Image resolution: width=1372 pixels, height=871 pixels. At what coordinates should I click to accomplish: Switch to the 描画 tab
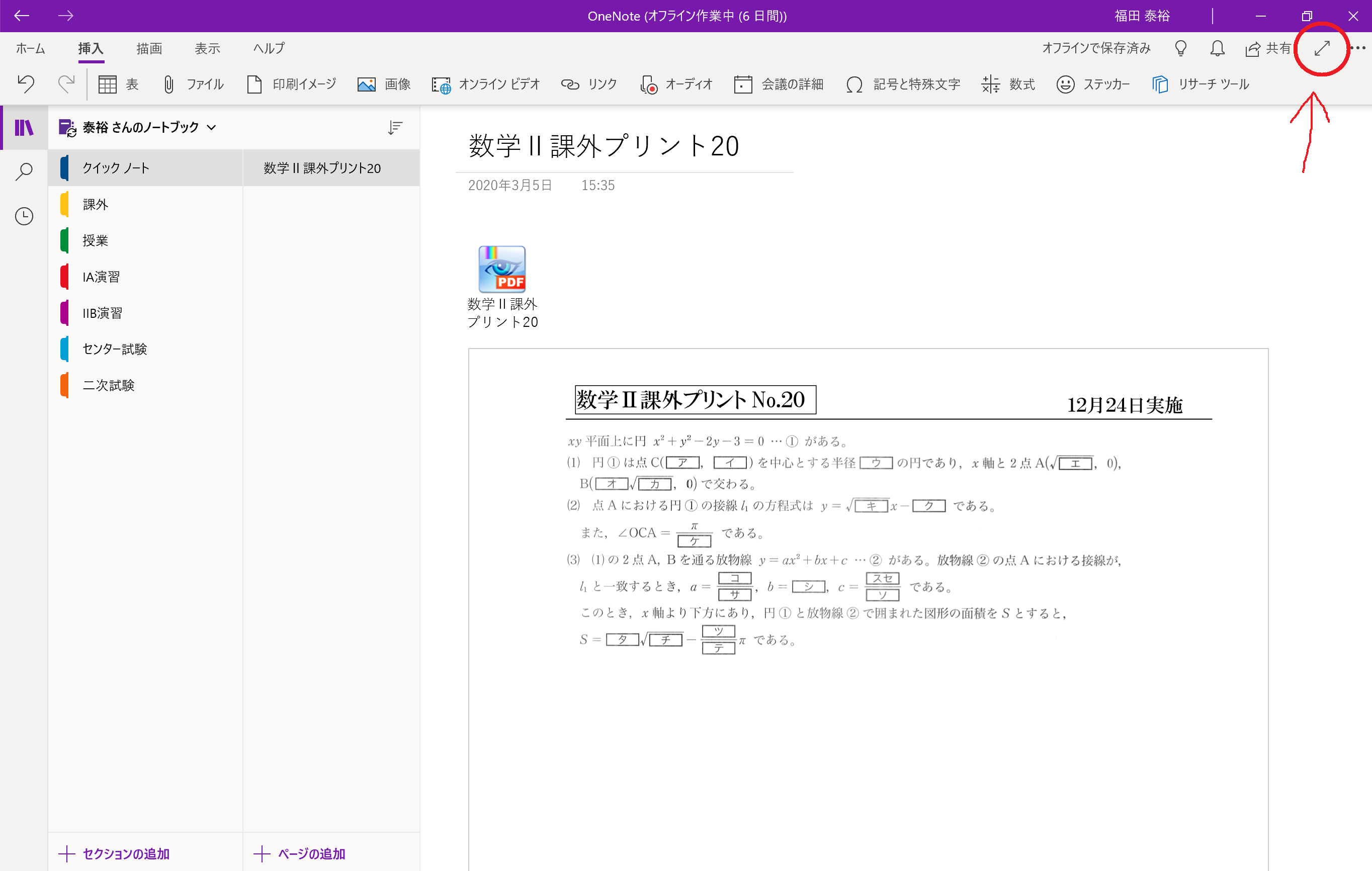coord(149,48)
